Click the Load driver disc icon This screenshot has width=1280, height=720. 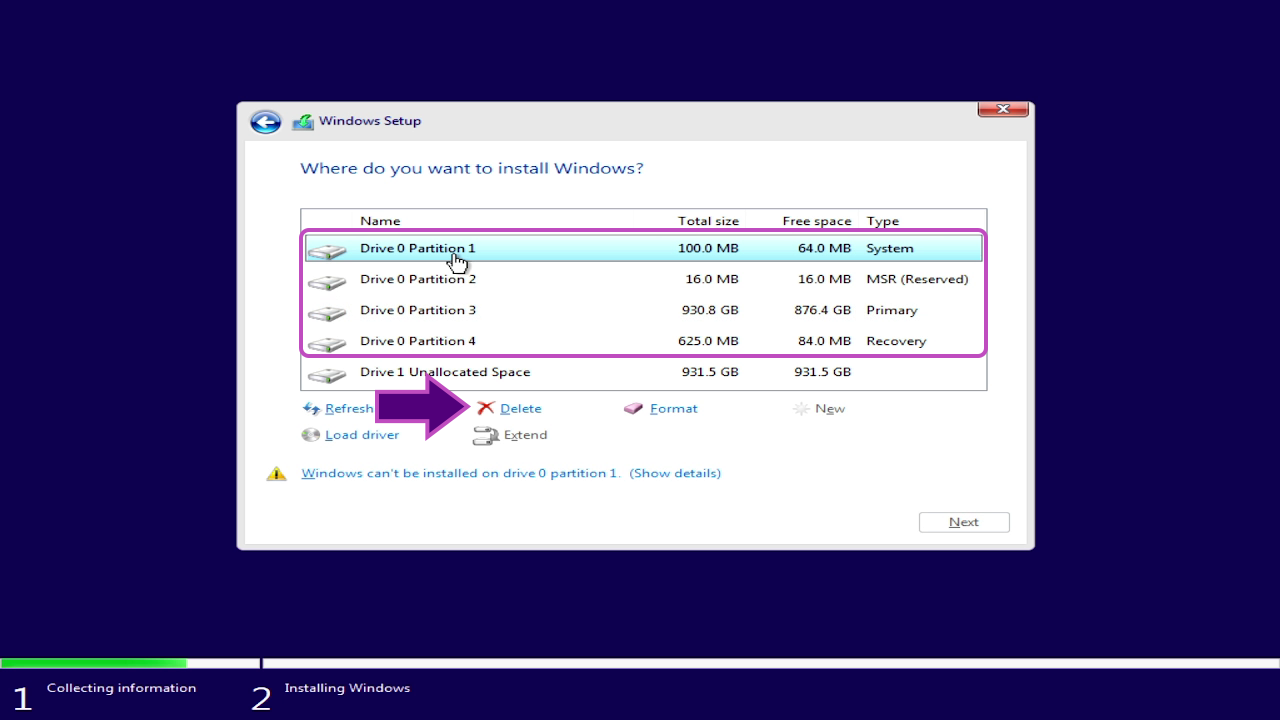tap(311, 435)
